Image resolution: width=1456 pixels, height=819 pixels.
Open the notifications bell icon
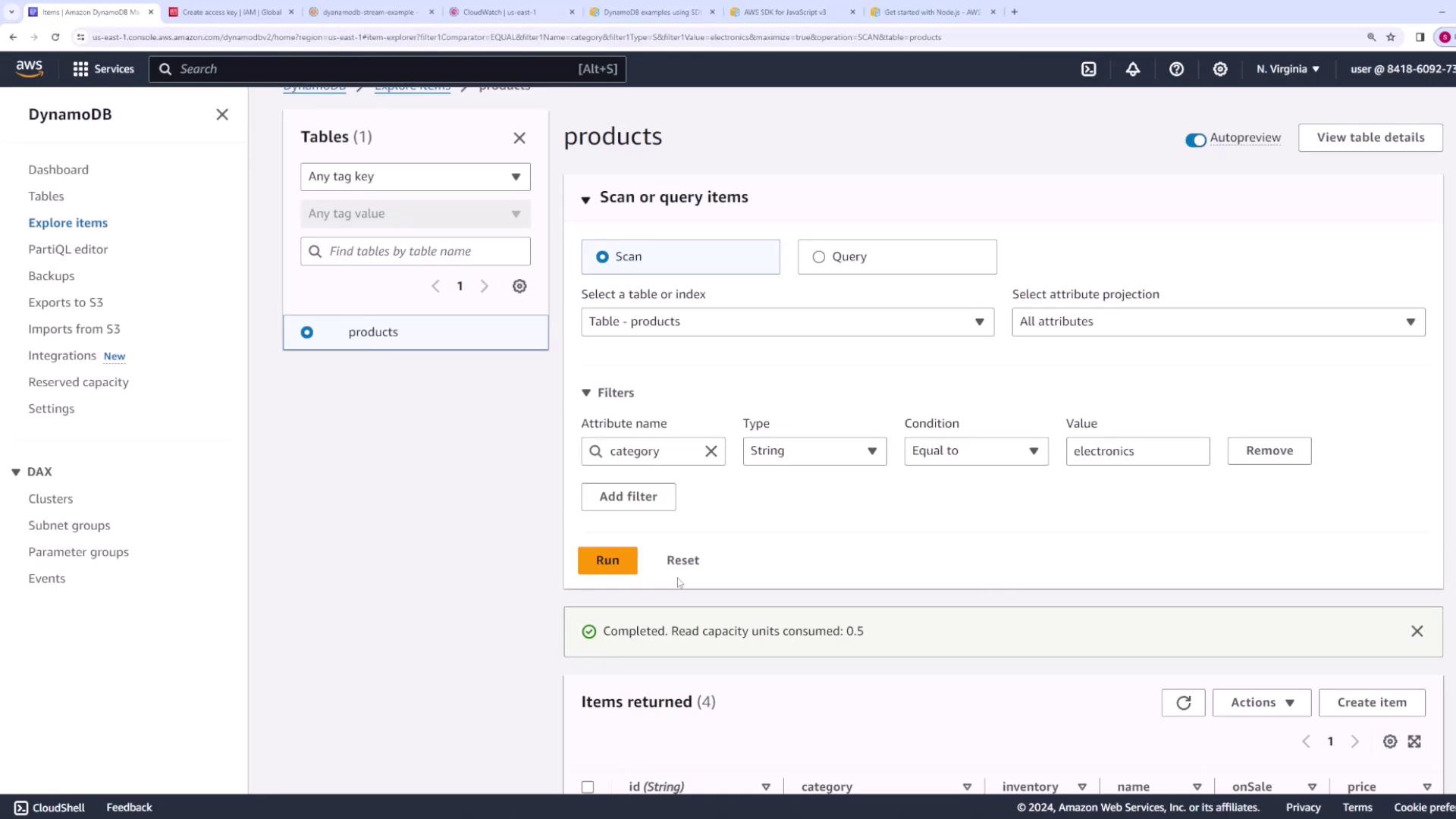[1132, 69]
